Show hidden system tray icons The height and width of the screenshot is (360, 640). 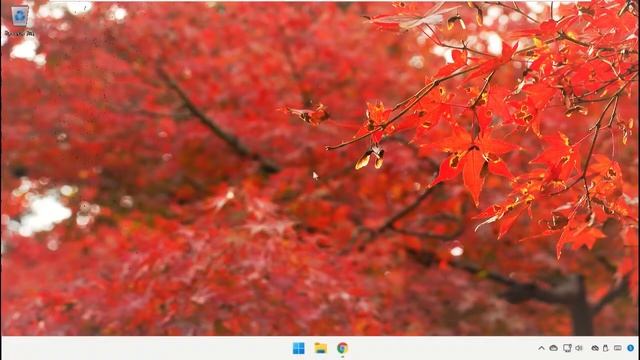(x=541, y=348)
